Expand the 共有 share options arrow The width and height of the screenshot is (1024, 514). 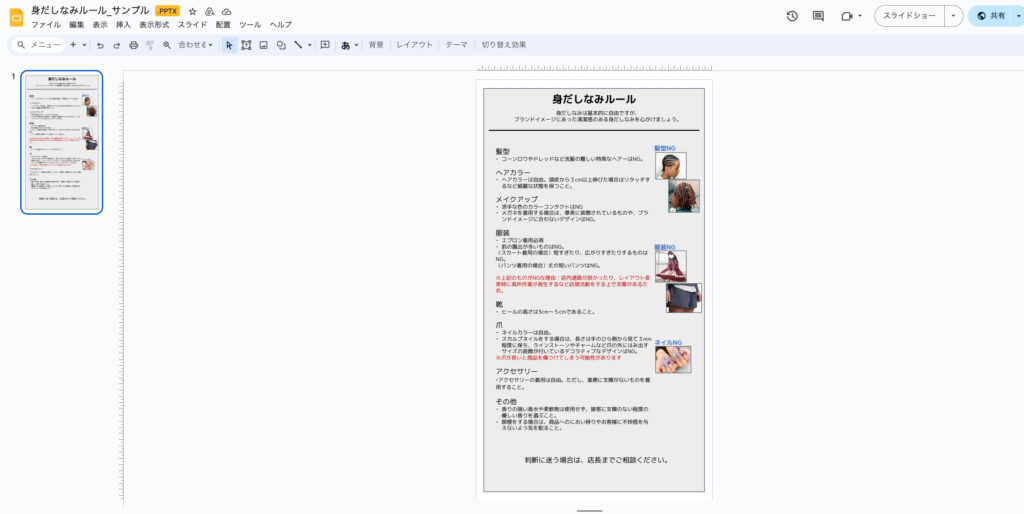1019,16
